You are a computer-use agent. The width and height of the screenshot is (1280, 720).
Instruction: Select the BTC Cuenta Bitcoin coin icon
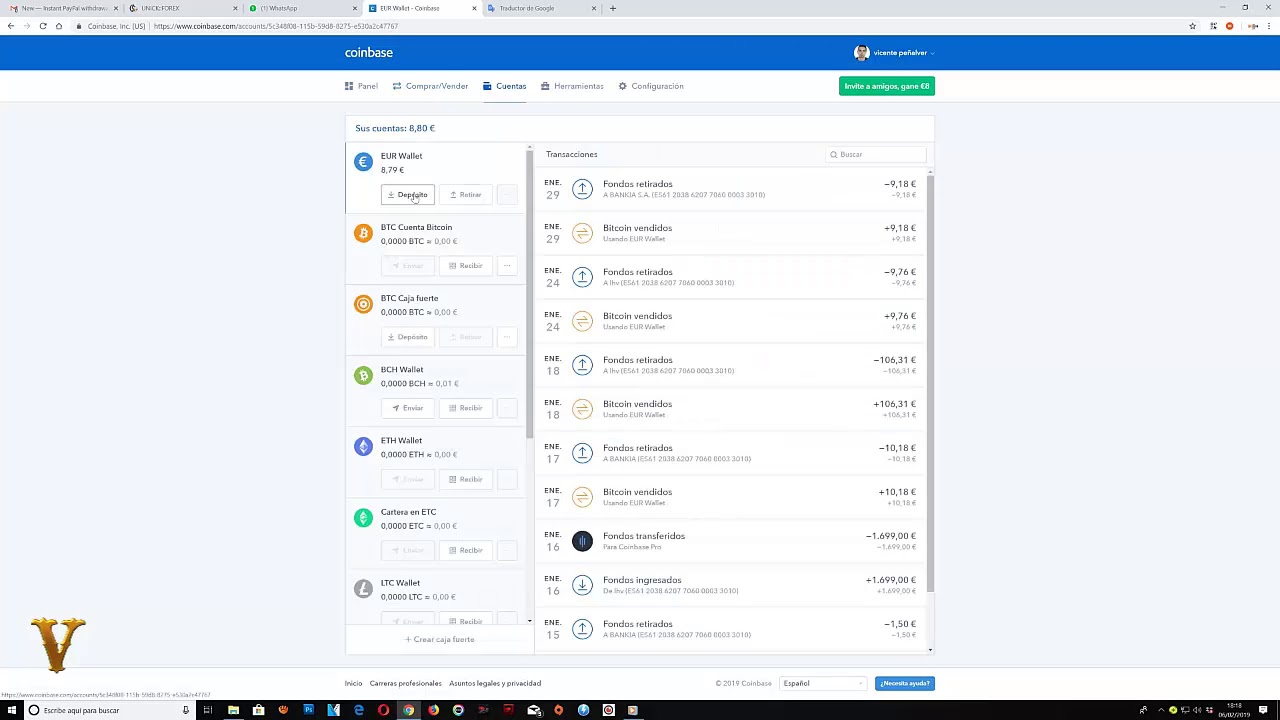[363, 233]
